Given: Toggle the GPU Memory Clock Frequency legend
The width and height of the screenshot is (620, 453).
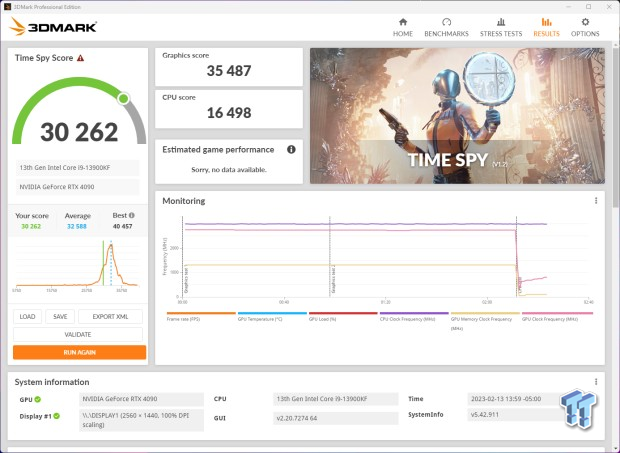Looking at the screenshot, I should 485,321.
